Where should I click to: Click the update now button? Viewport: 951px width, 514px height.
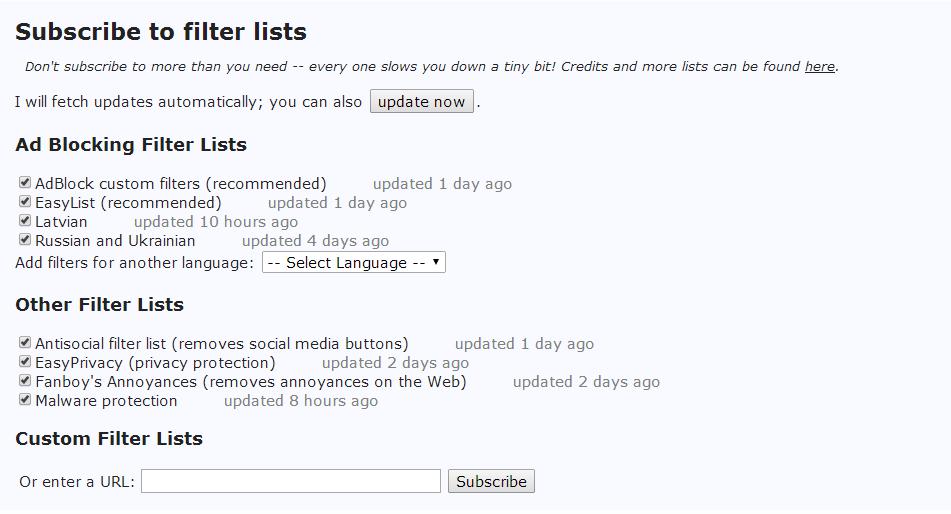click(421, 102)
